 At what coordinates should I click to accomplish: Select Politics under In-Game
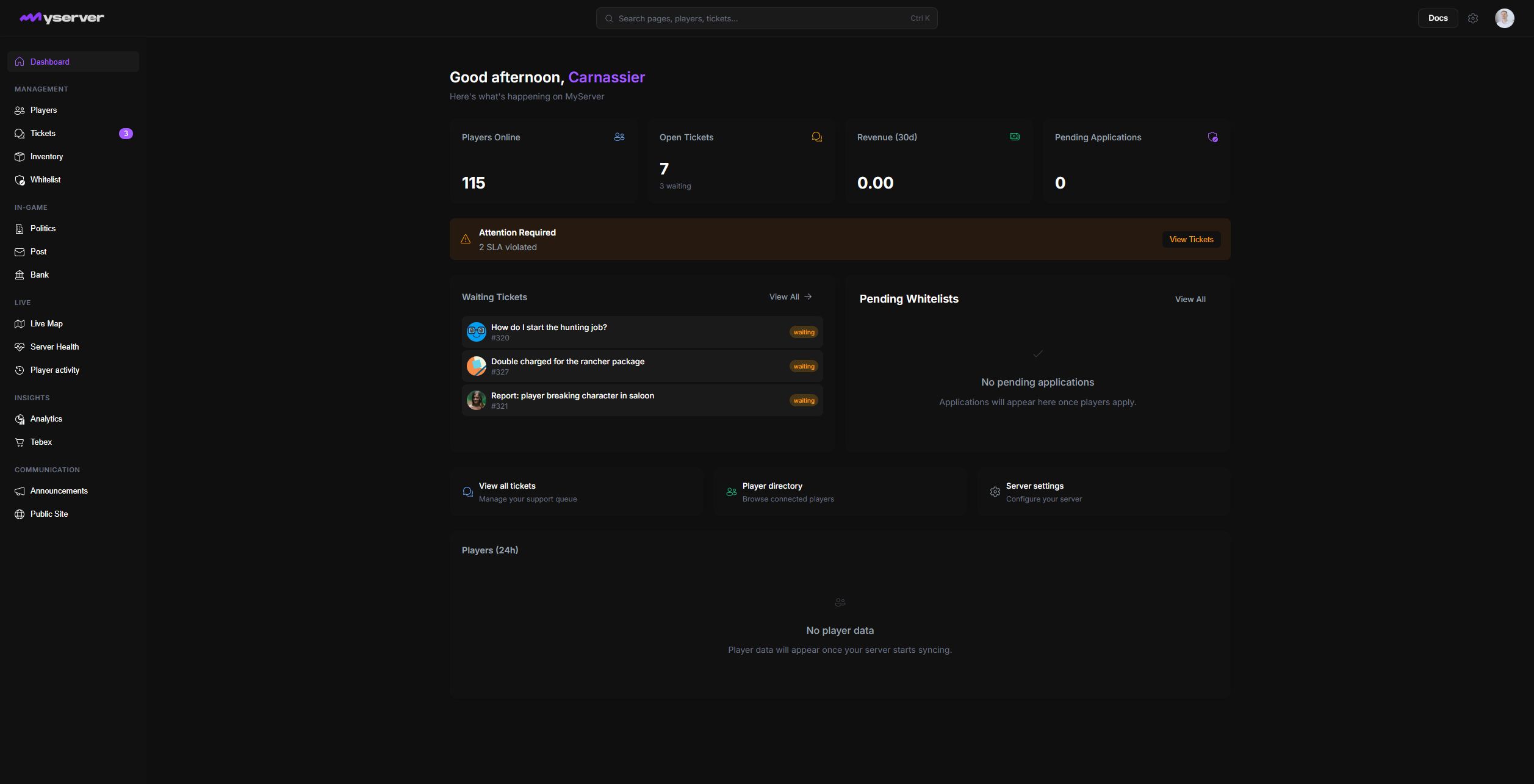coord(73,229)
